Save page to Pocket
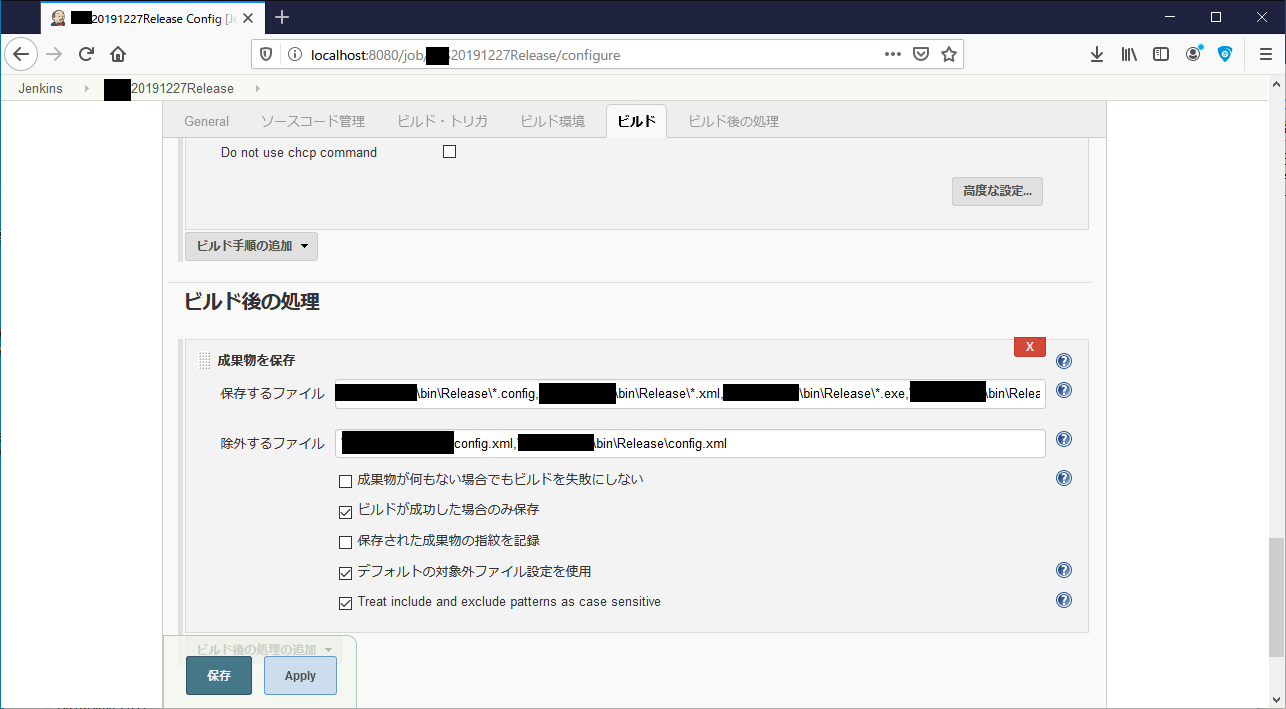This screenshot has height=709, width=1286. point(921,54)
